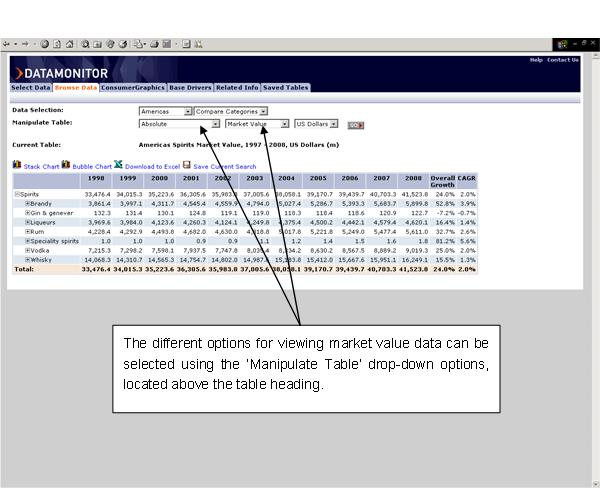Expand the Speciality spirits row
Viewport: 600px width, 488px height.
tap(28, 241)
